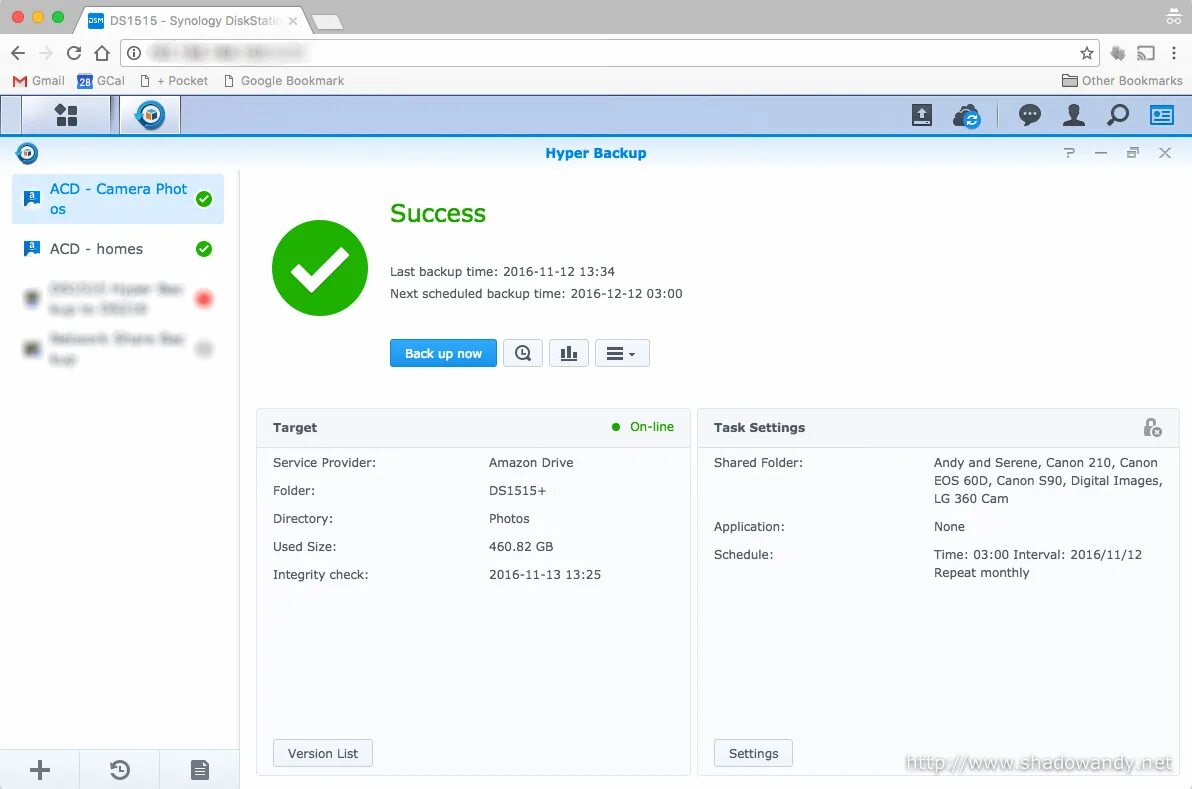Select the blurred task with grey status

118,349
